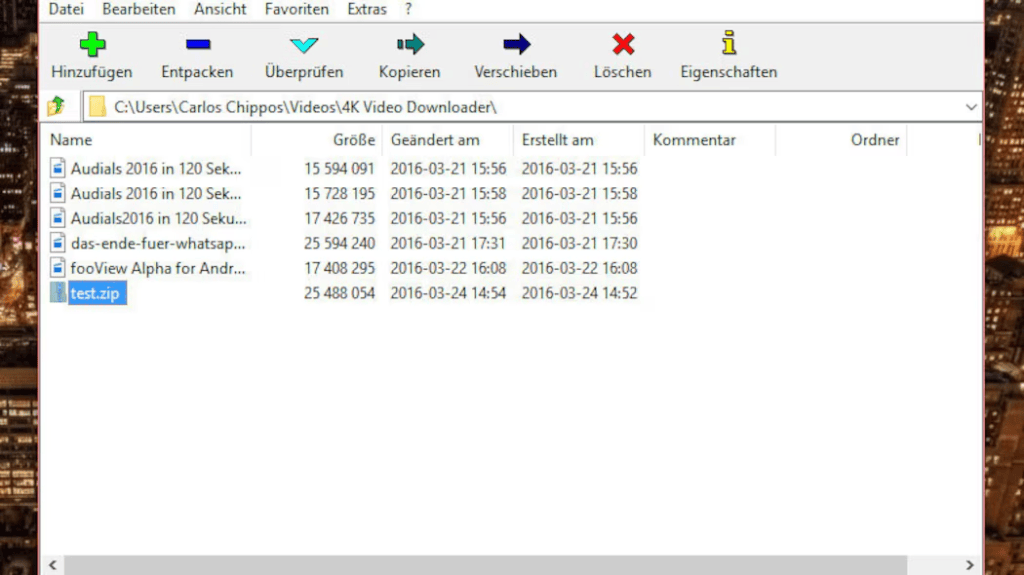Click the horizontal scrollbar right arrow
Screen dimensions: 1024x575
(969, 566)
